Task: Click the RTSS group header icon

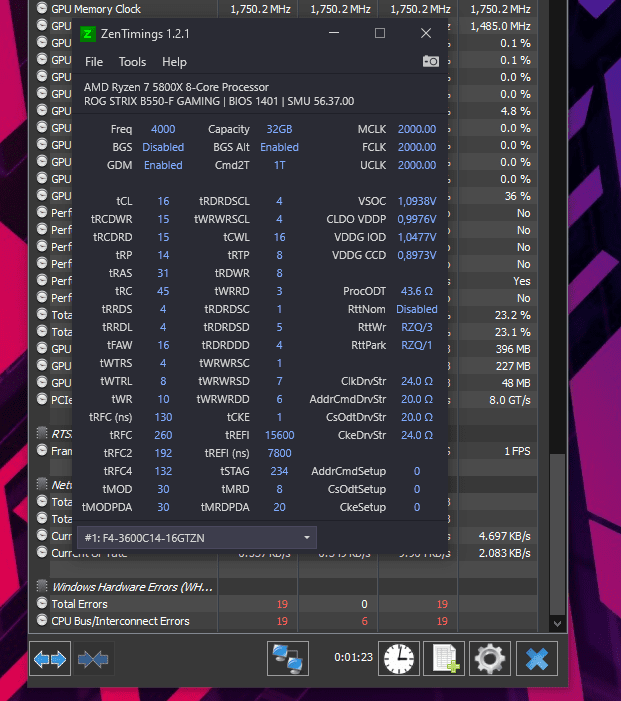Action: (x=42, y=433)
